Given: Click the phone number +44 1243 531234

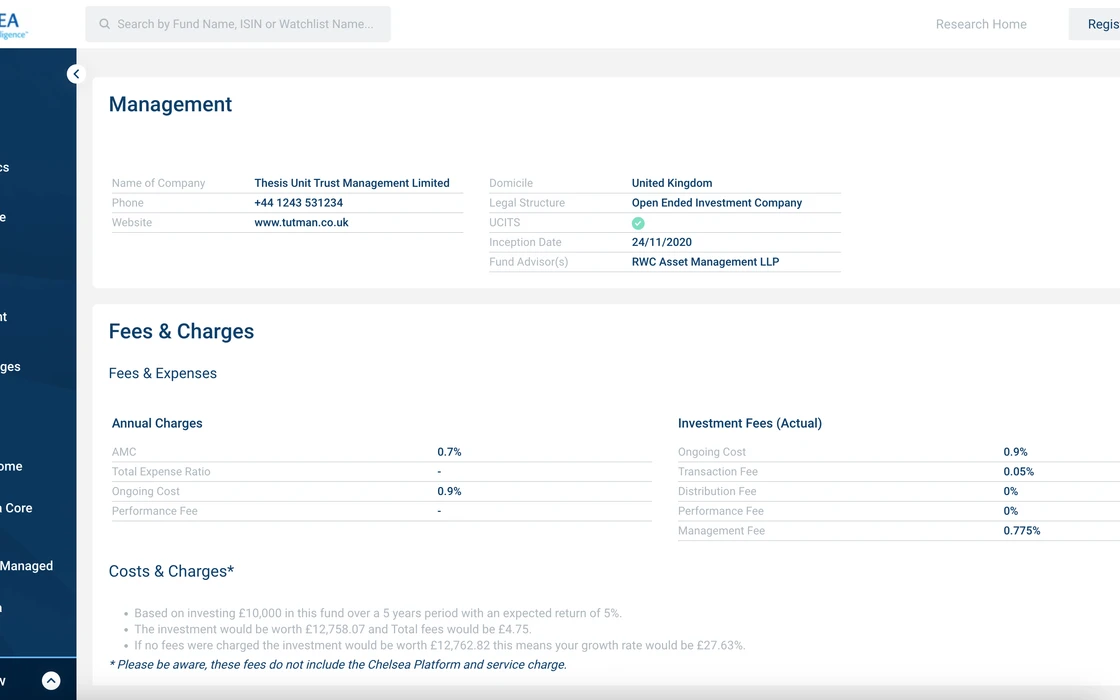Looking at the screenshot, I should click(299, 203).
